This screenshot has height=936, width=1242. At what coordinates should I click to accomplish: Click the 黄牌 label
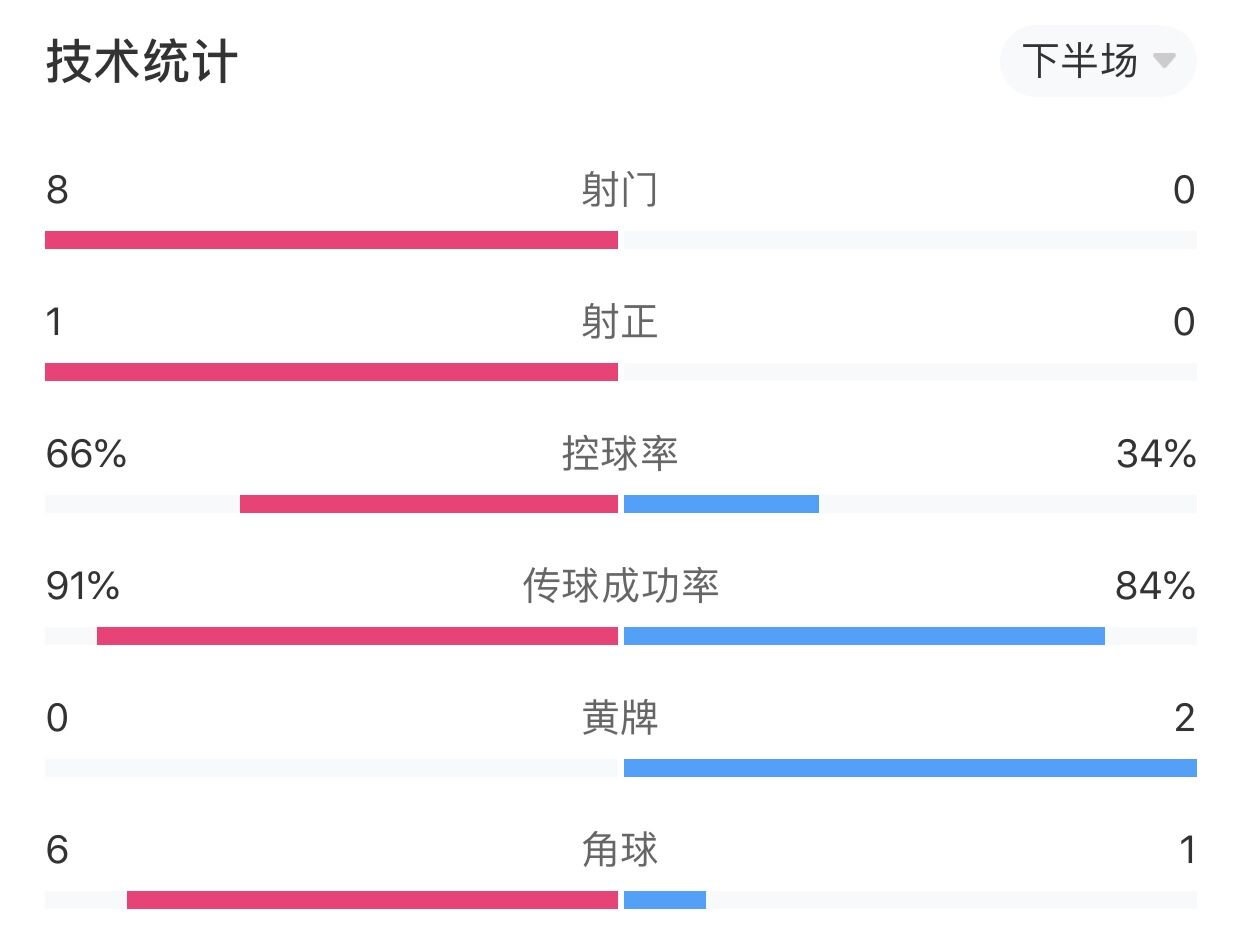pyautogui.click(x=620, y=718)
